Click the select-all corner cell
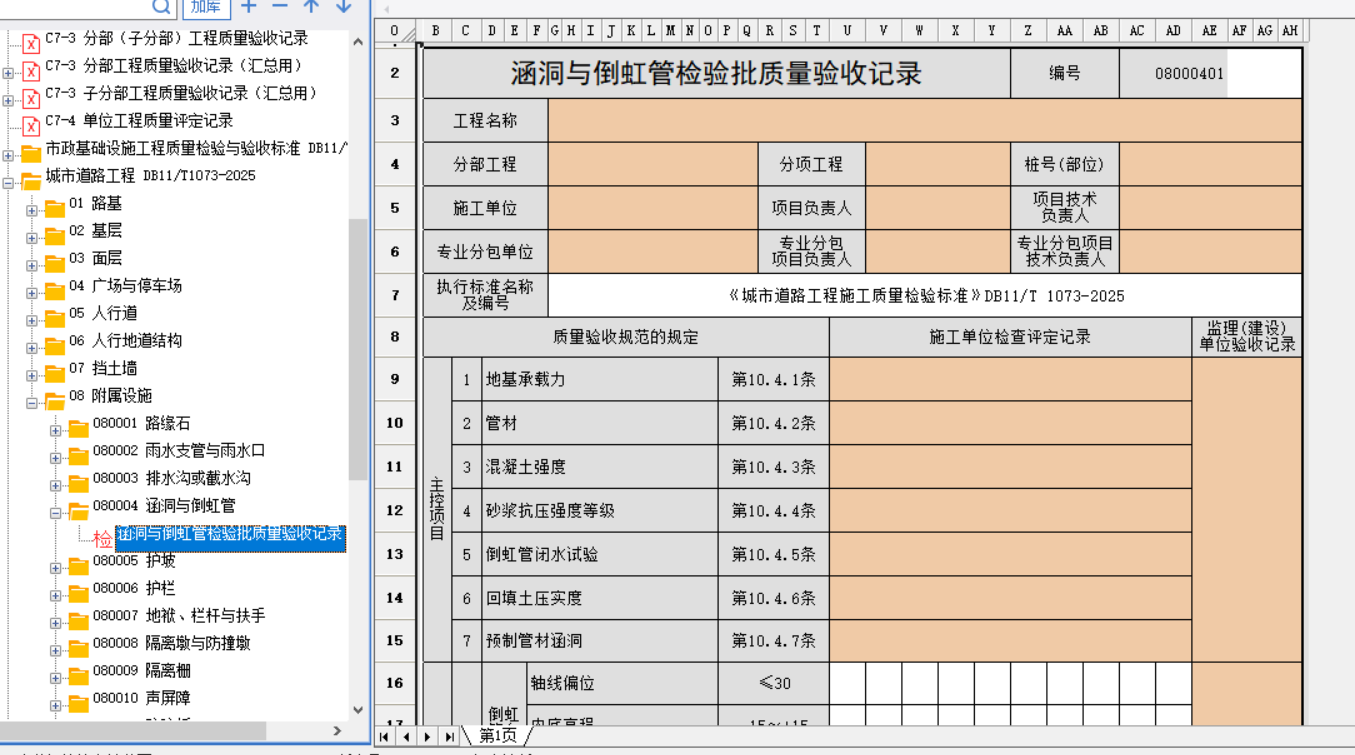 395,31
